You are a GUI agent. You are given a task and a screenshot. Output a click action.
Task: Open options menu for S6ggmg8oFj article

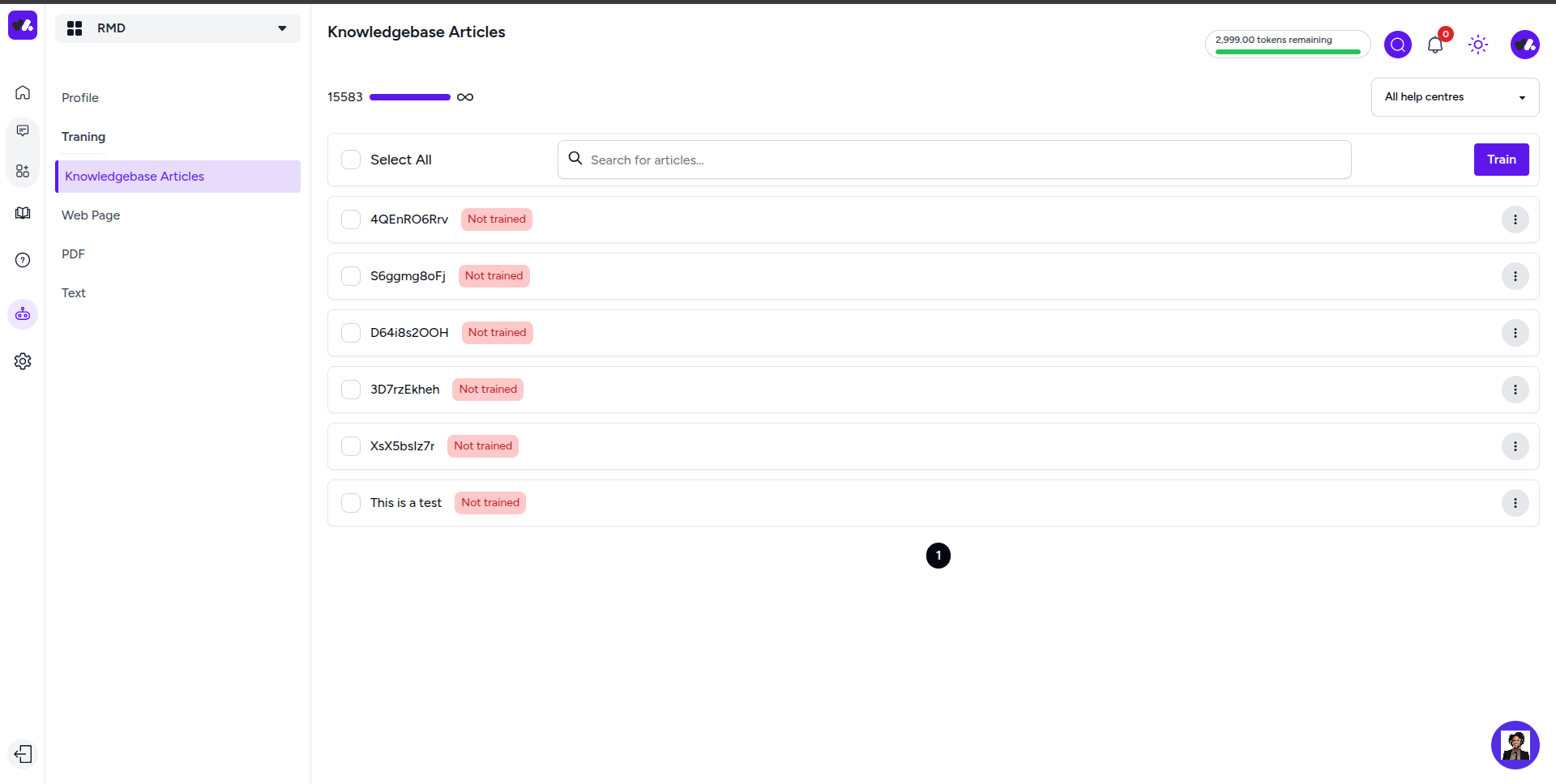point(1515,276)
